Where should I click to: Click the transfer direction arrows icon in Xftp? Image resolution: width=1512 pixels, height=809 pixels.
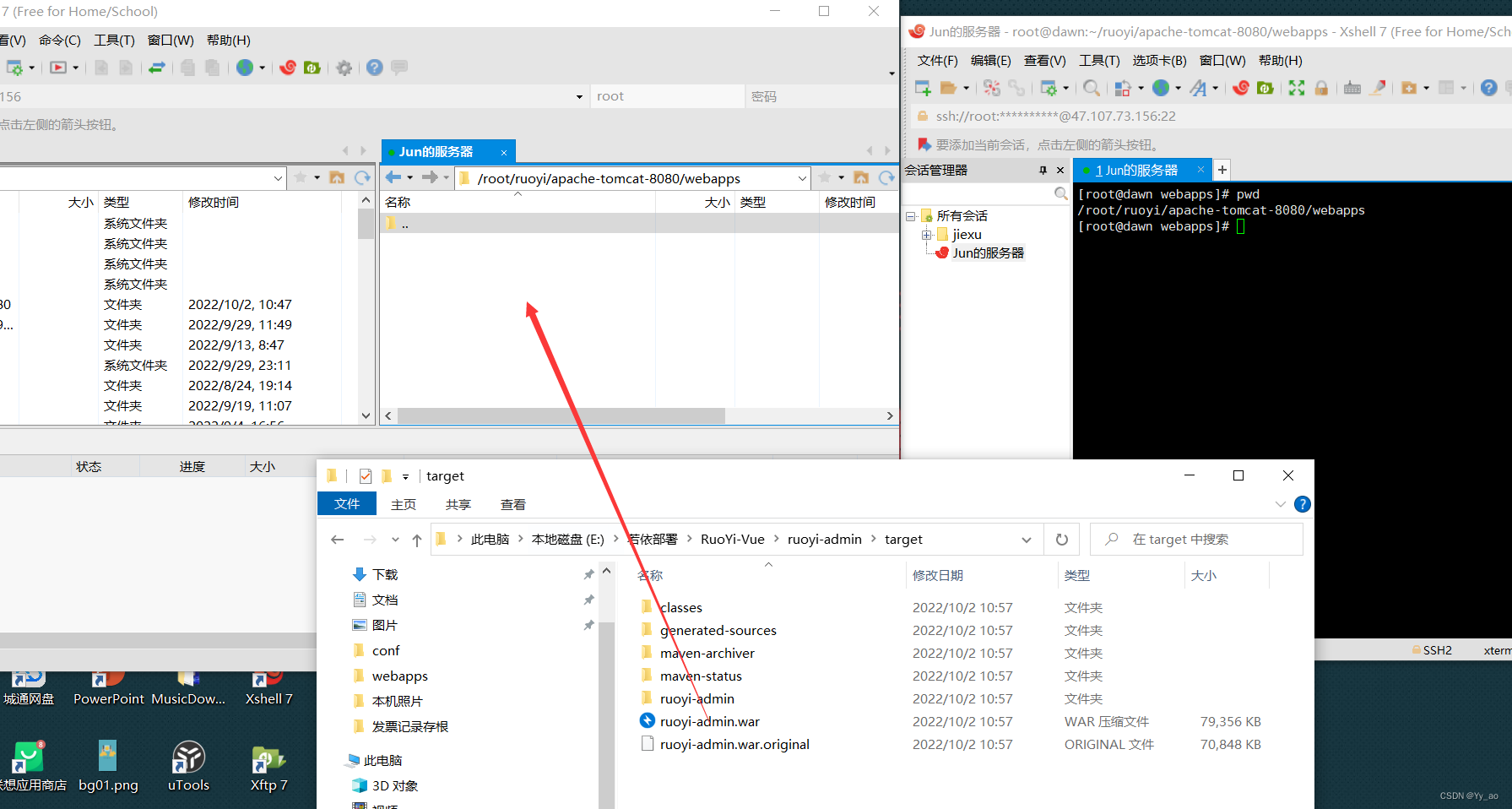pyautogui.click(x=157, y=68)
